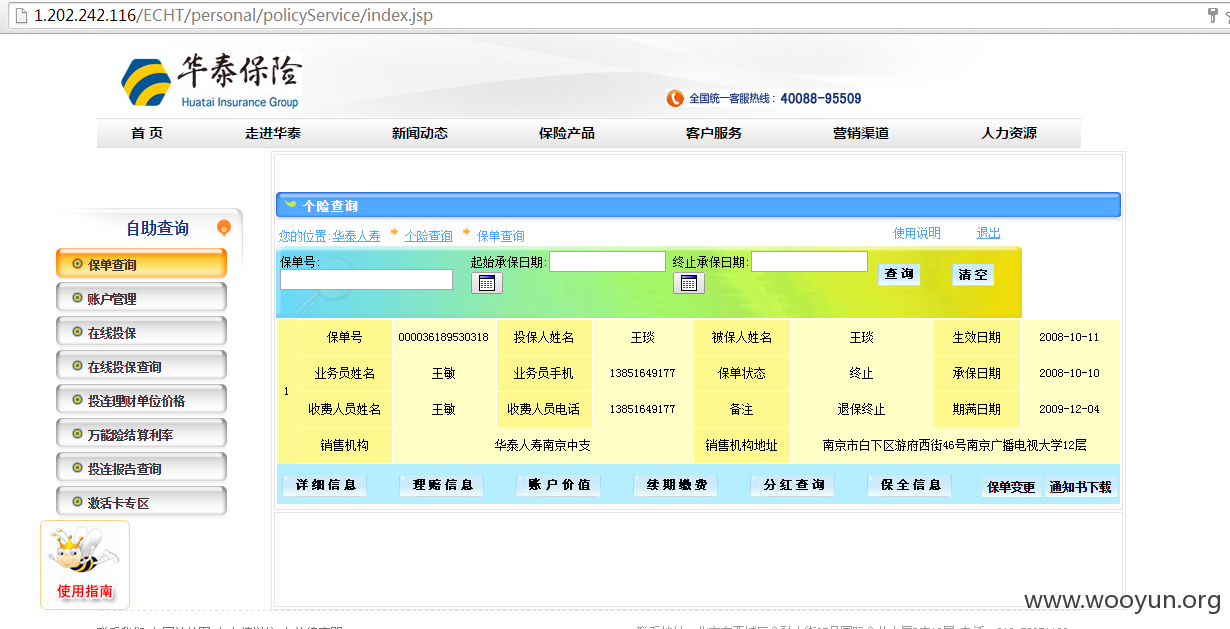
Task: Click the 个险查询 panel header
Action: coord(698,205)
